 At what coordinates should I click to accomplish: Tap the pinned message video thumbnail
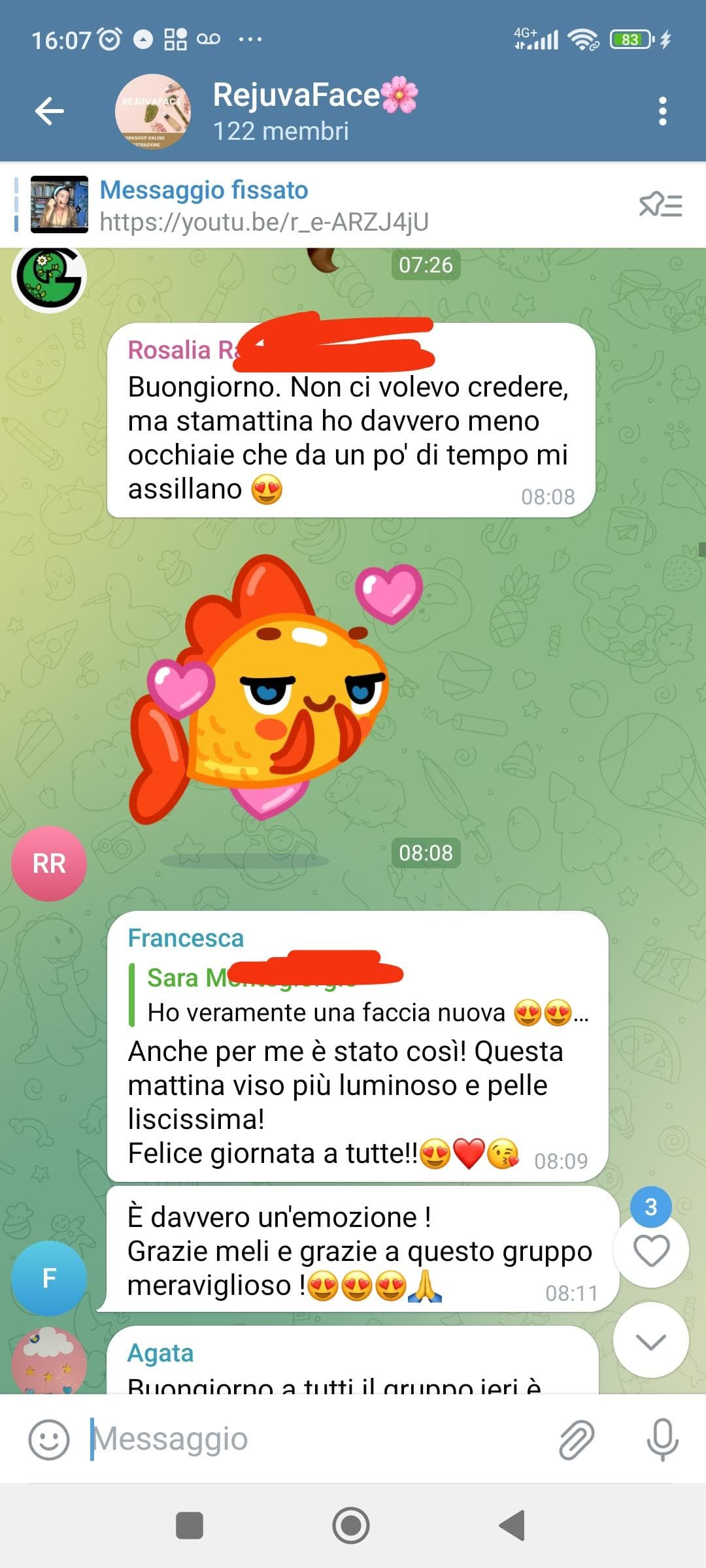[x=59, y=204]
